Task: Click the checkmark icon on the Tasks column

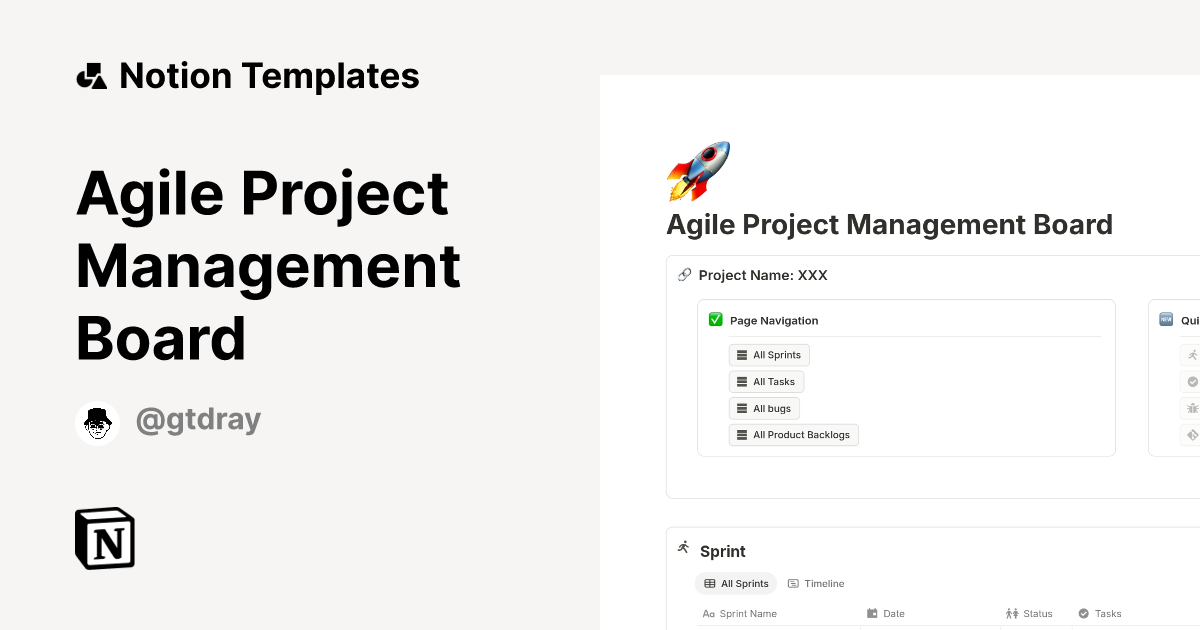Action: [x=1084, y=613]
